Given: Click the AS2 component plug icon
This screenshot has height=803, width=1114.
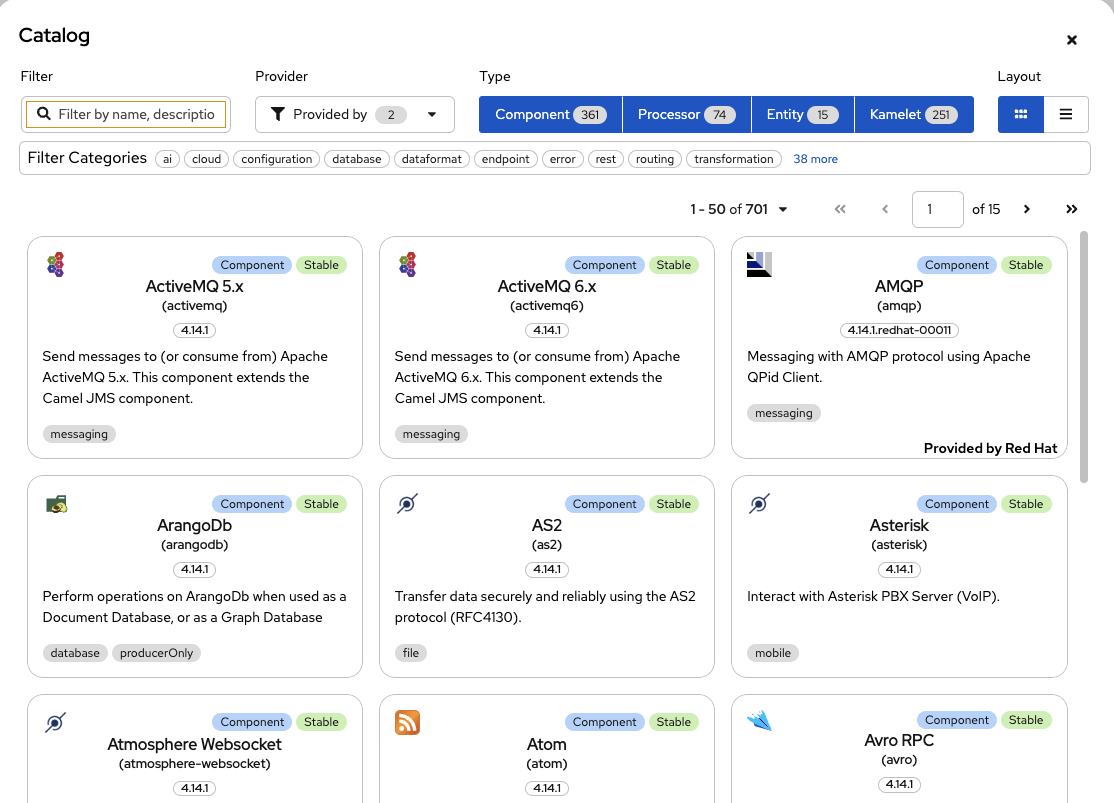Looking at the screenshot, I should 407,504.
